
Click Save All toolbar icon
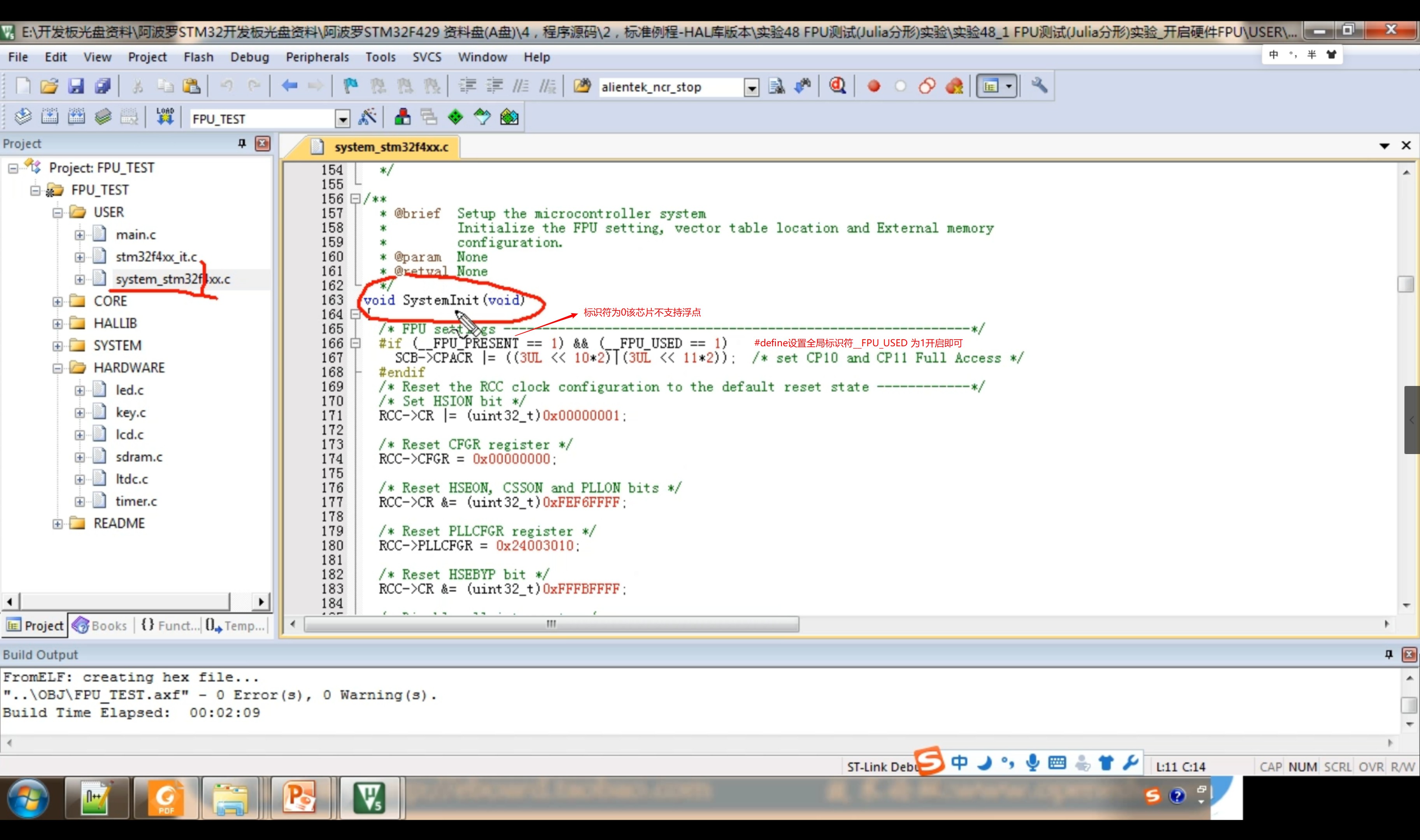point(103,86)
